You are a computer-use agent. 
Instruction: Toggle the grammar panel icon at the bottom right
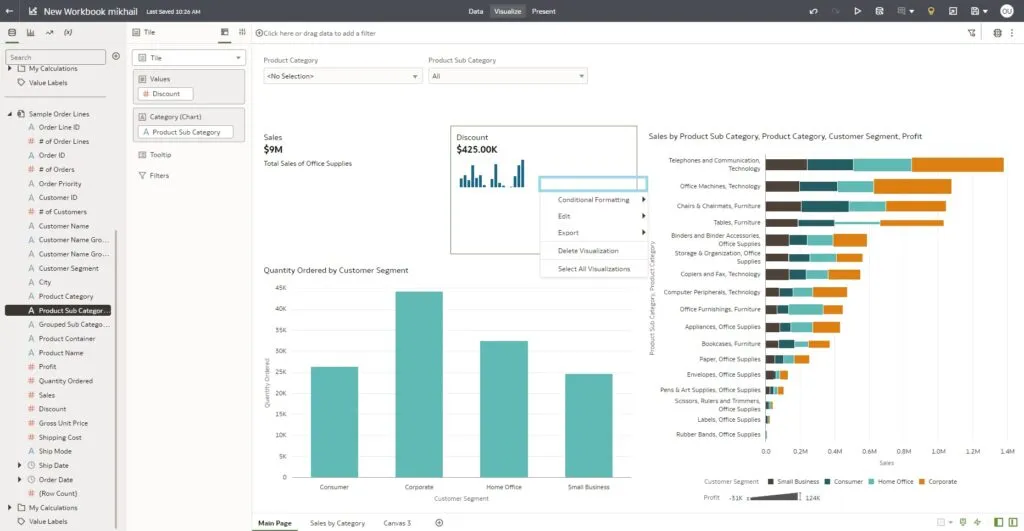[1012, 522]
